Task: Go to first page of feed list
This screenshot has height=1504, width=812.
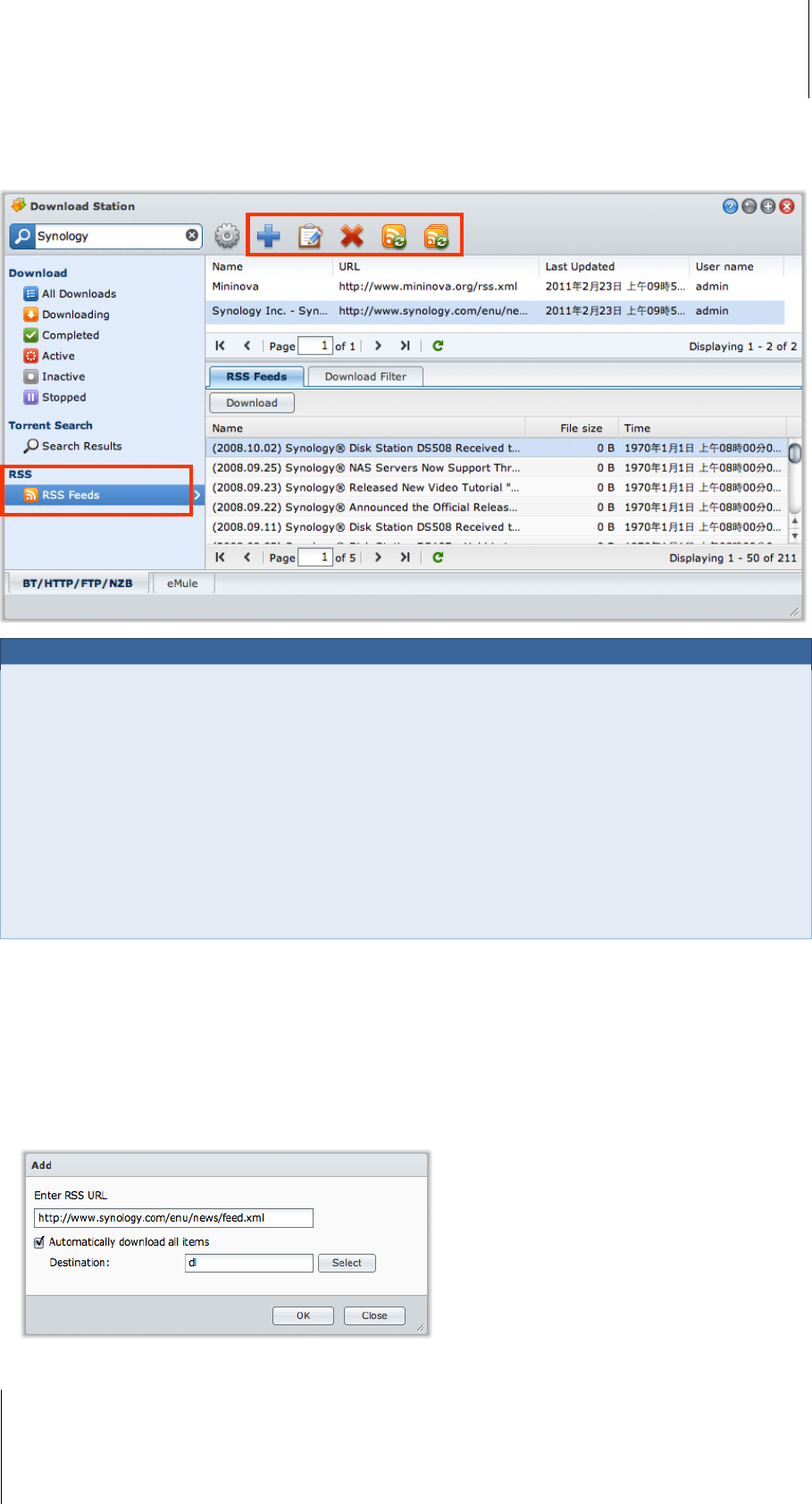Action: pyautogui.click(x=220, y=346)
